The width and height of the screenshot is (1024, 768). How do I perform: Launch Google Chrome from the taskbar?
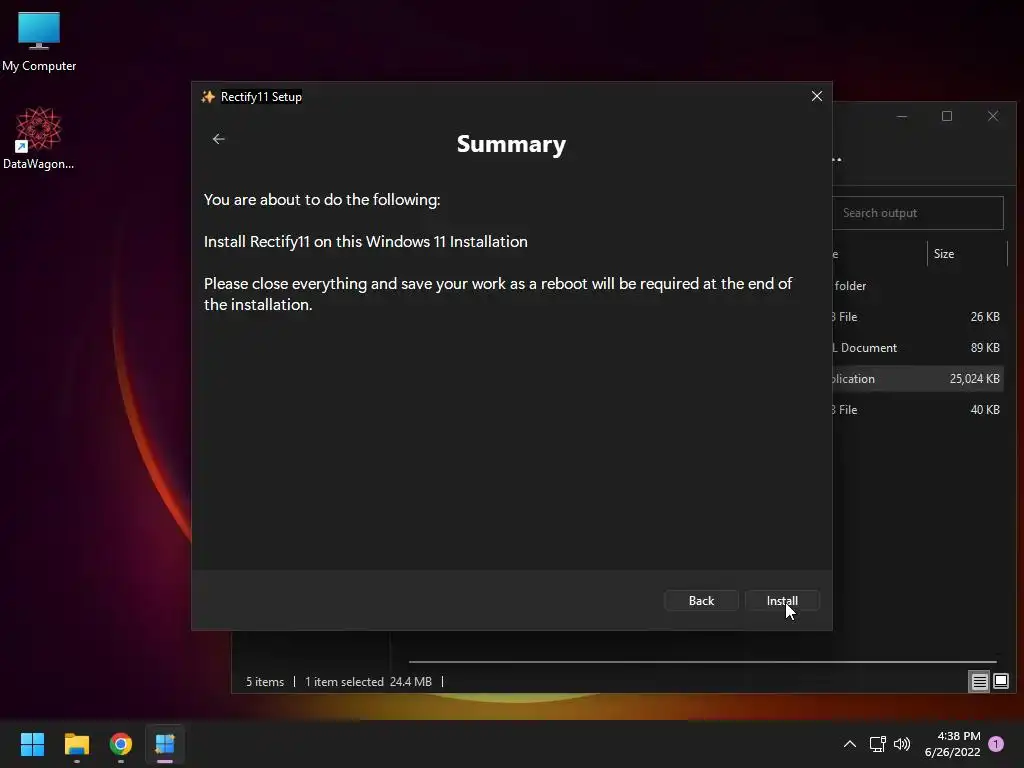[121, 744]
